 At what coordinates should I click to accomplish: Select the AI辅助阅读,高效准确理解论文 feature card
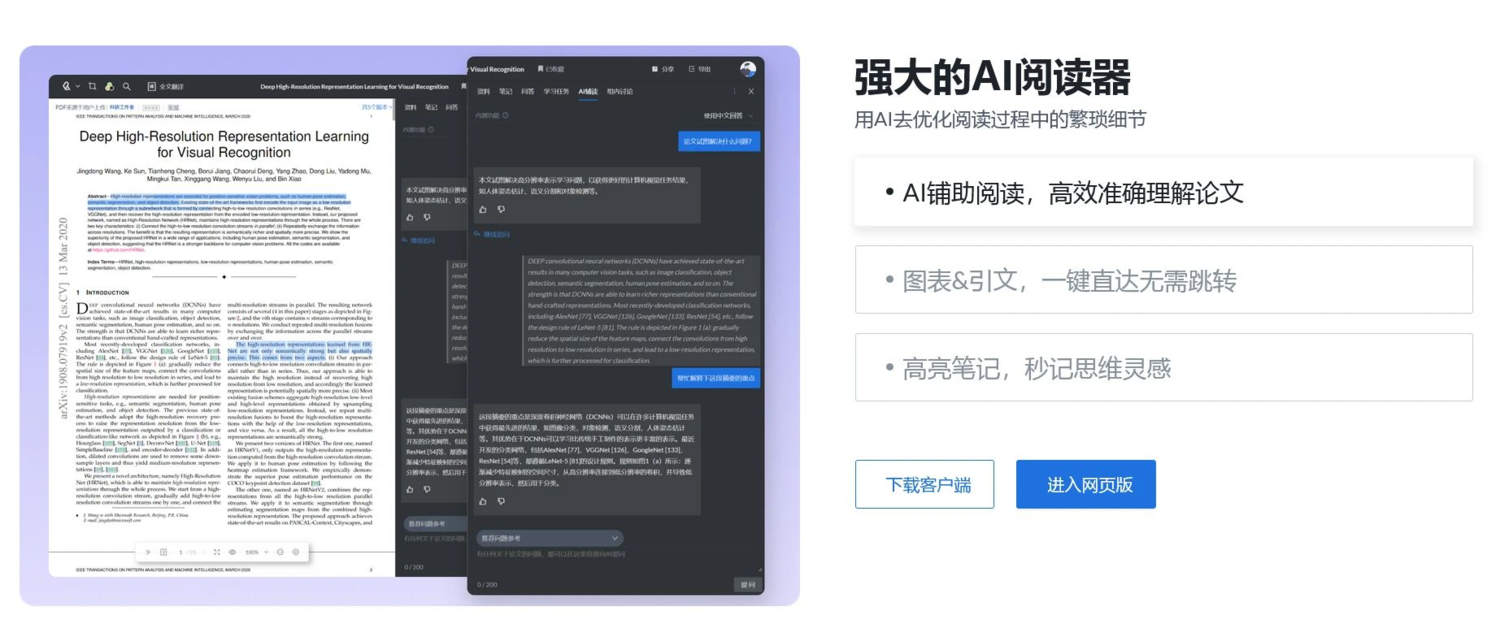(1163, 192)
